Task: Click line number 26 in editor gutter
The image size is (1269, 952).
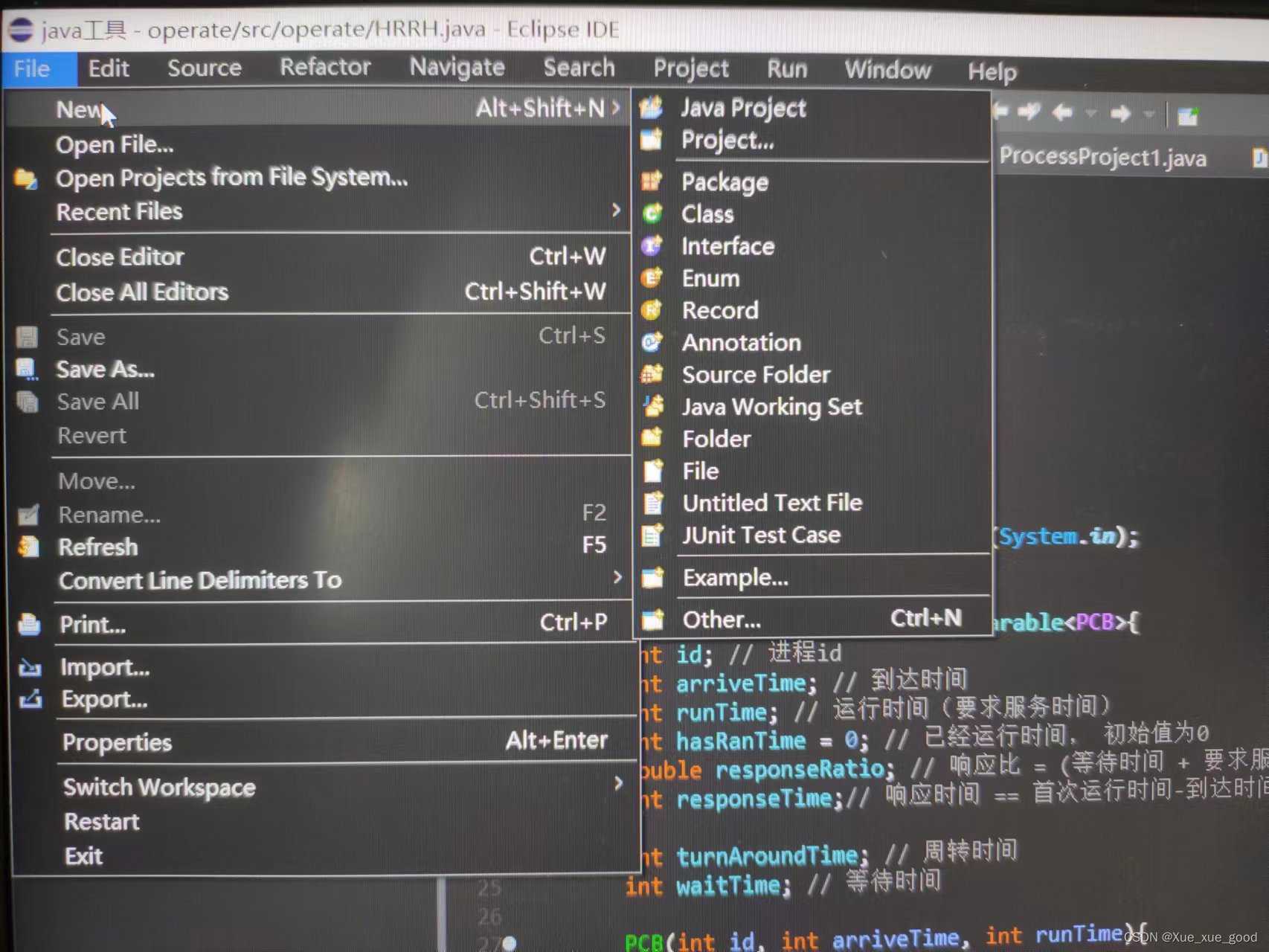Action: click(x=489, y=916)
